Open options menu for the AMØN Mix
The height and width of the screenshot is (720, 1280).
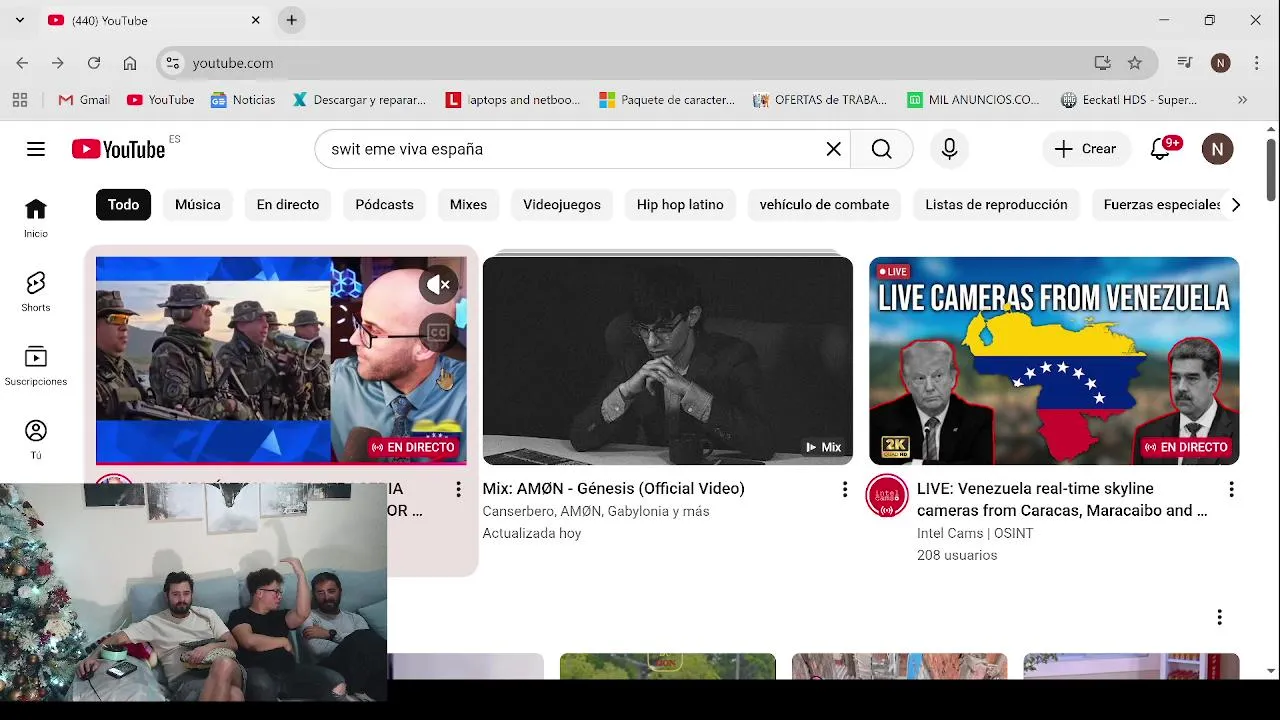pyautogui.click(x=845, y=489)
